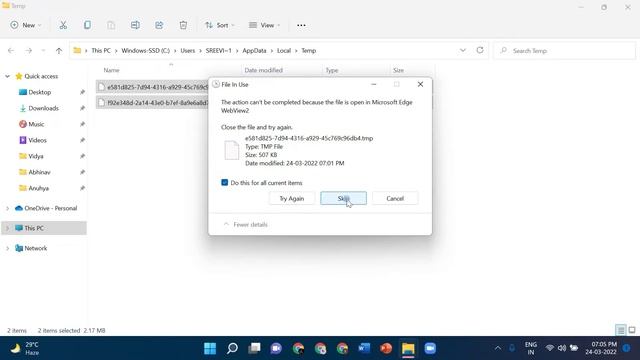Viewport: 640px width, 360px height.
Task: Select Local in address breadcrumb
Action: pyautogui.click(x=284, y=51)
